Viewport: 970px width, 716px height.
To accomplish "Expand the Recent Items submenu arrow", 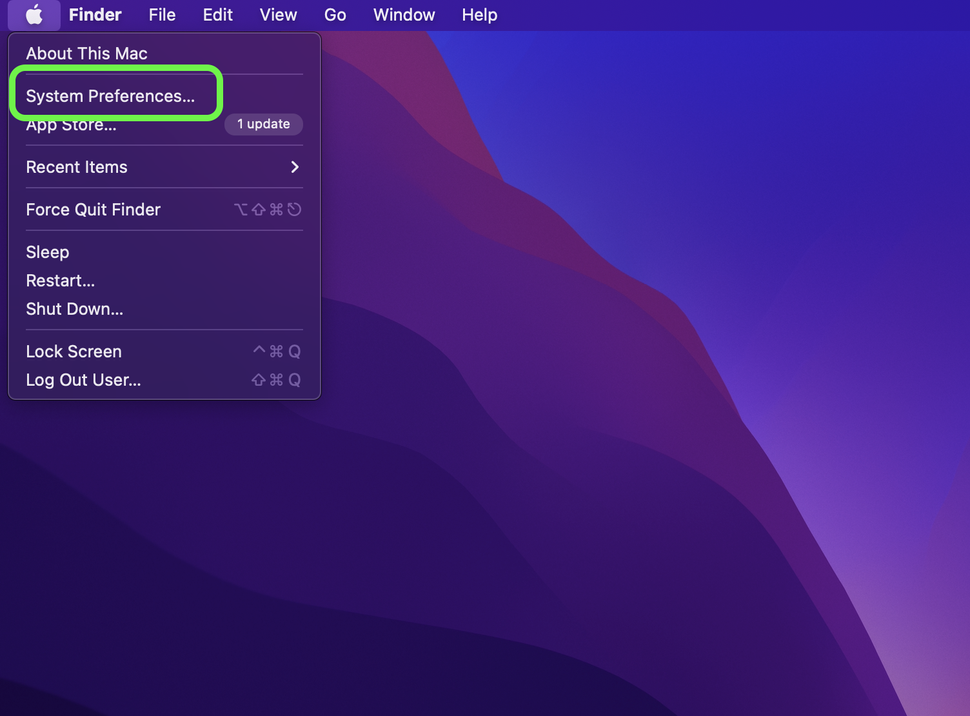I will [x=295, y=167].
